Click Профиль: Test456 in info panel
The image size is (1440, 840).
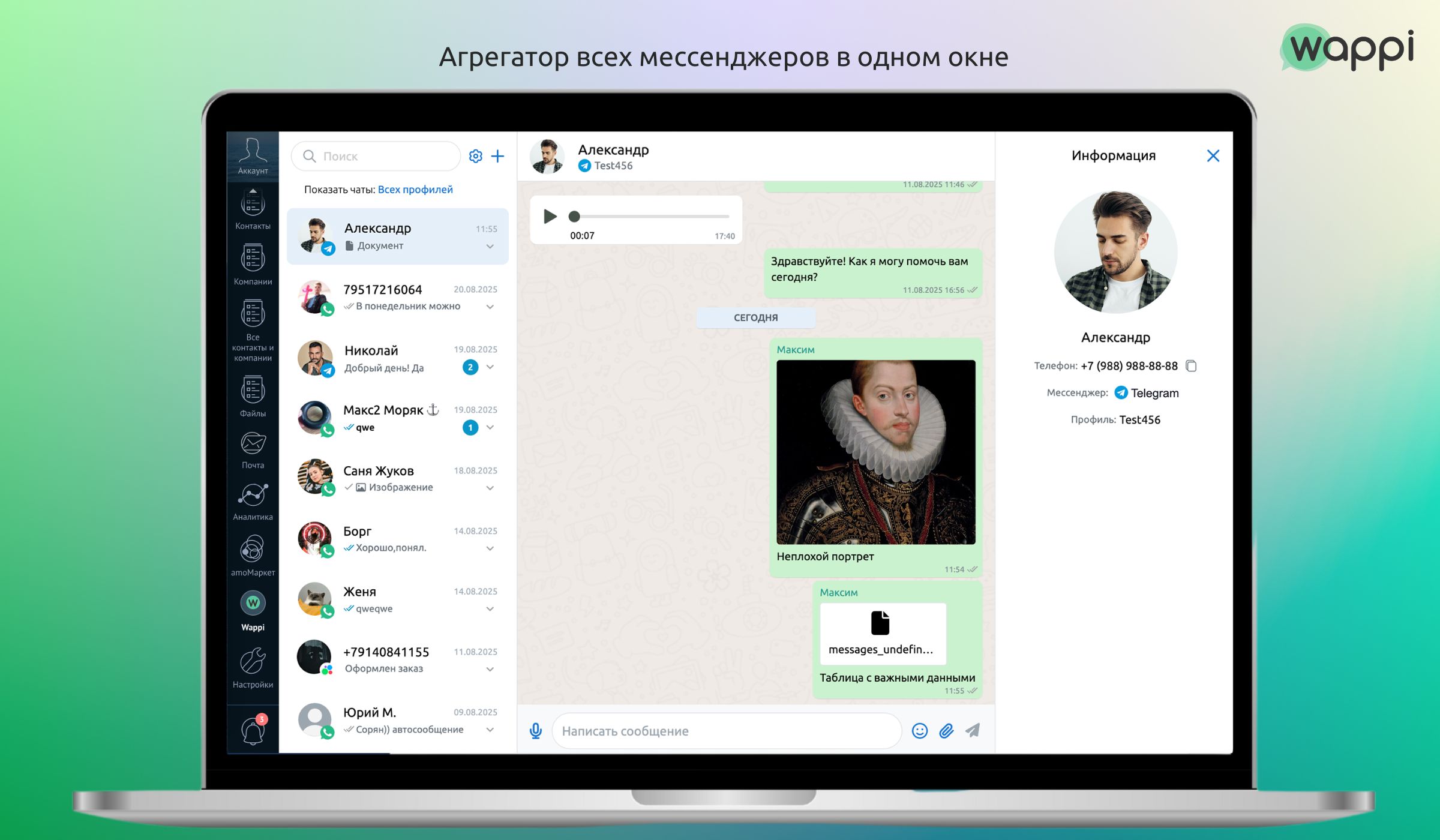point(1115,420)
